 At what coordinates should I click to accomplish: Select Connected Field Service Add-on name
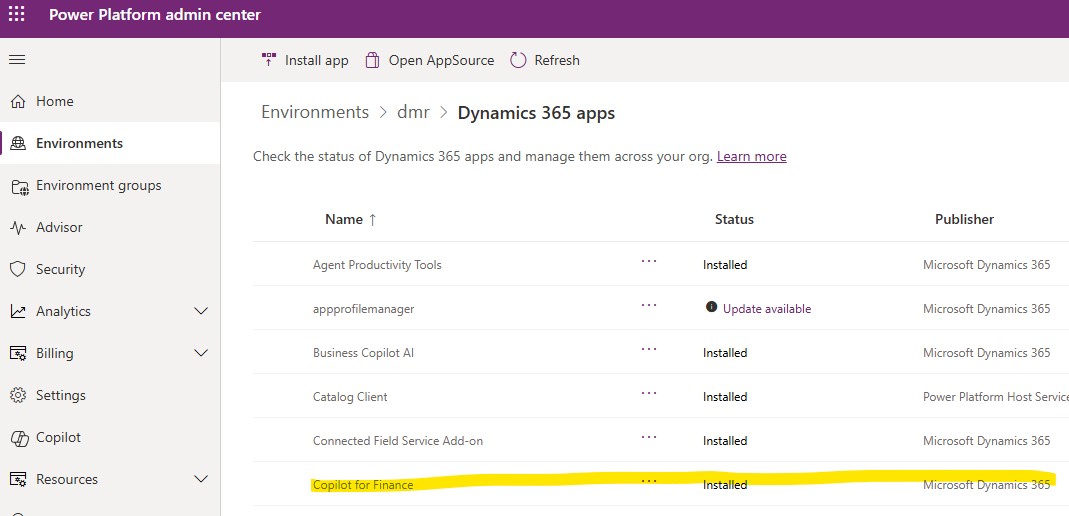397,440
